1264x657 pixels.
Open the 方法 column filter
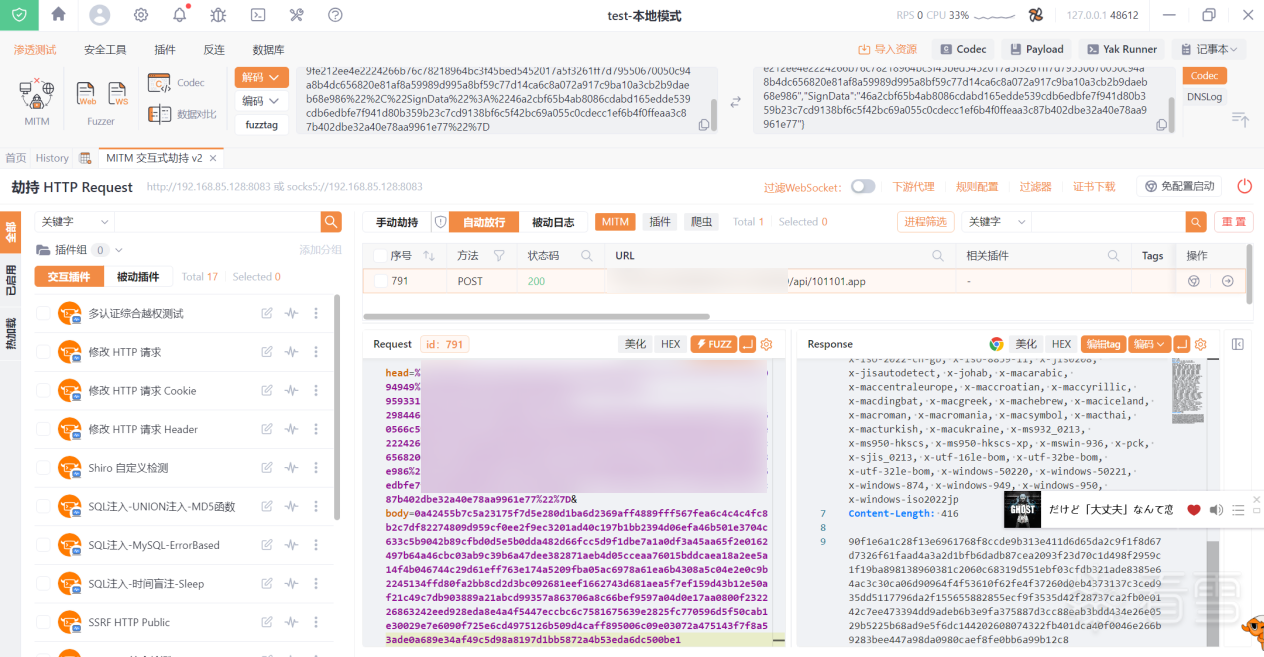[x=499, y=255]
